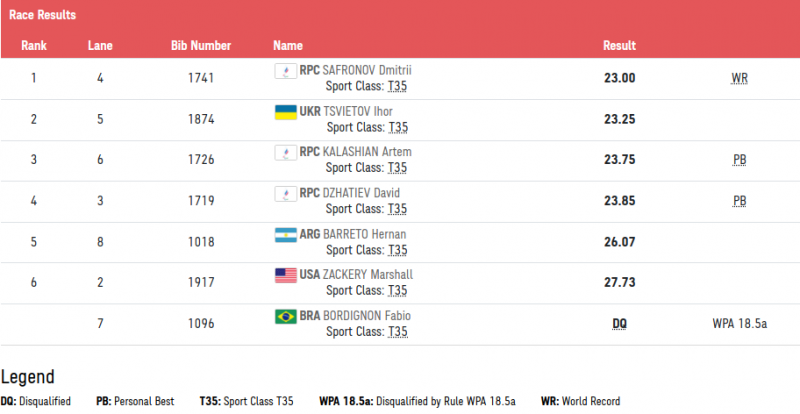Click the DQ result for Bordignon Fabio
Image resolution: width=800 pixels, height=414 pixels.
619,324
